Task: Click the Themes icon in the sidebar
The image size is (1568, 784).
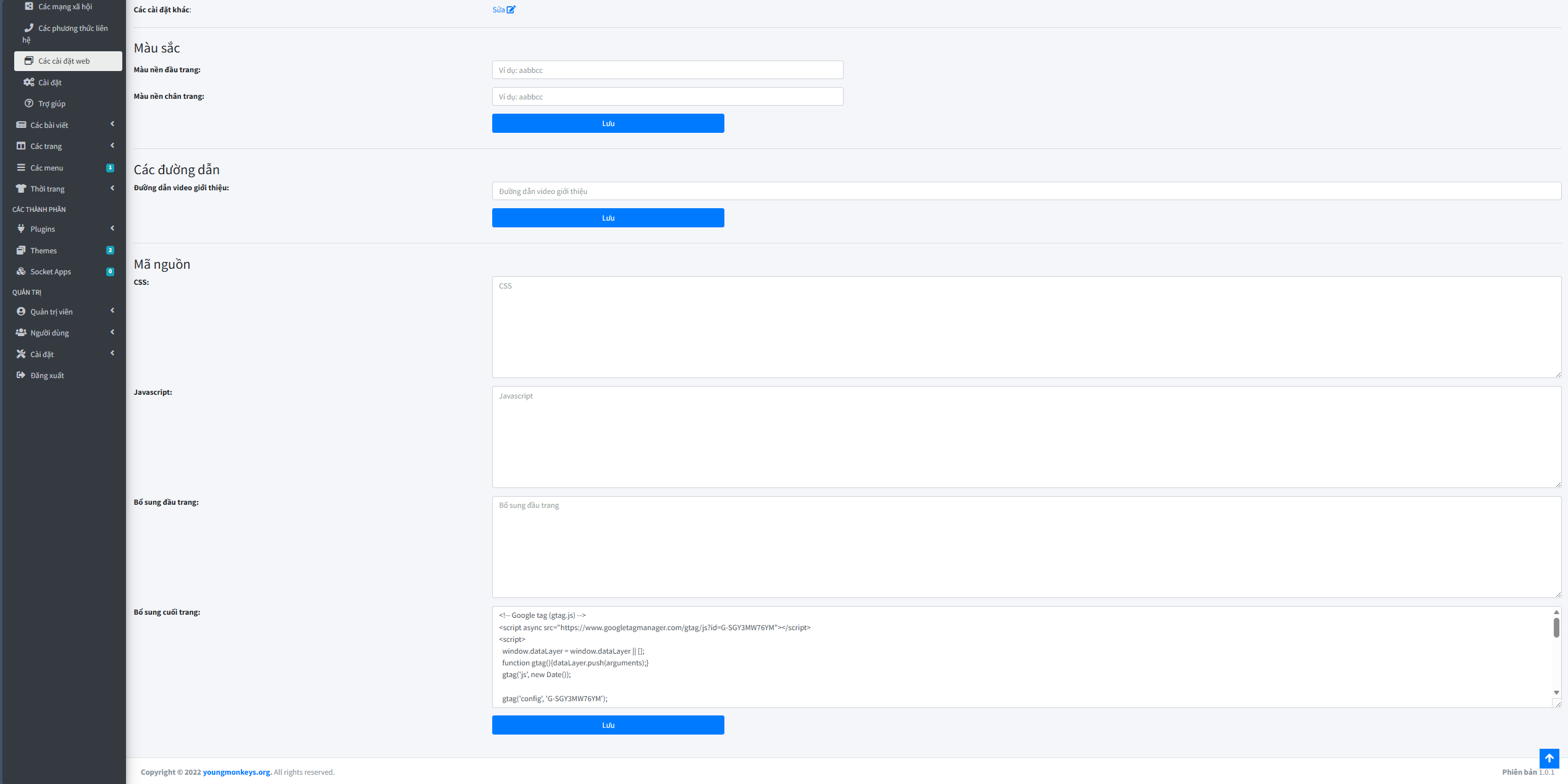Action: [21, 250]
